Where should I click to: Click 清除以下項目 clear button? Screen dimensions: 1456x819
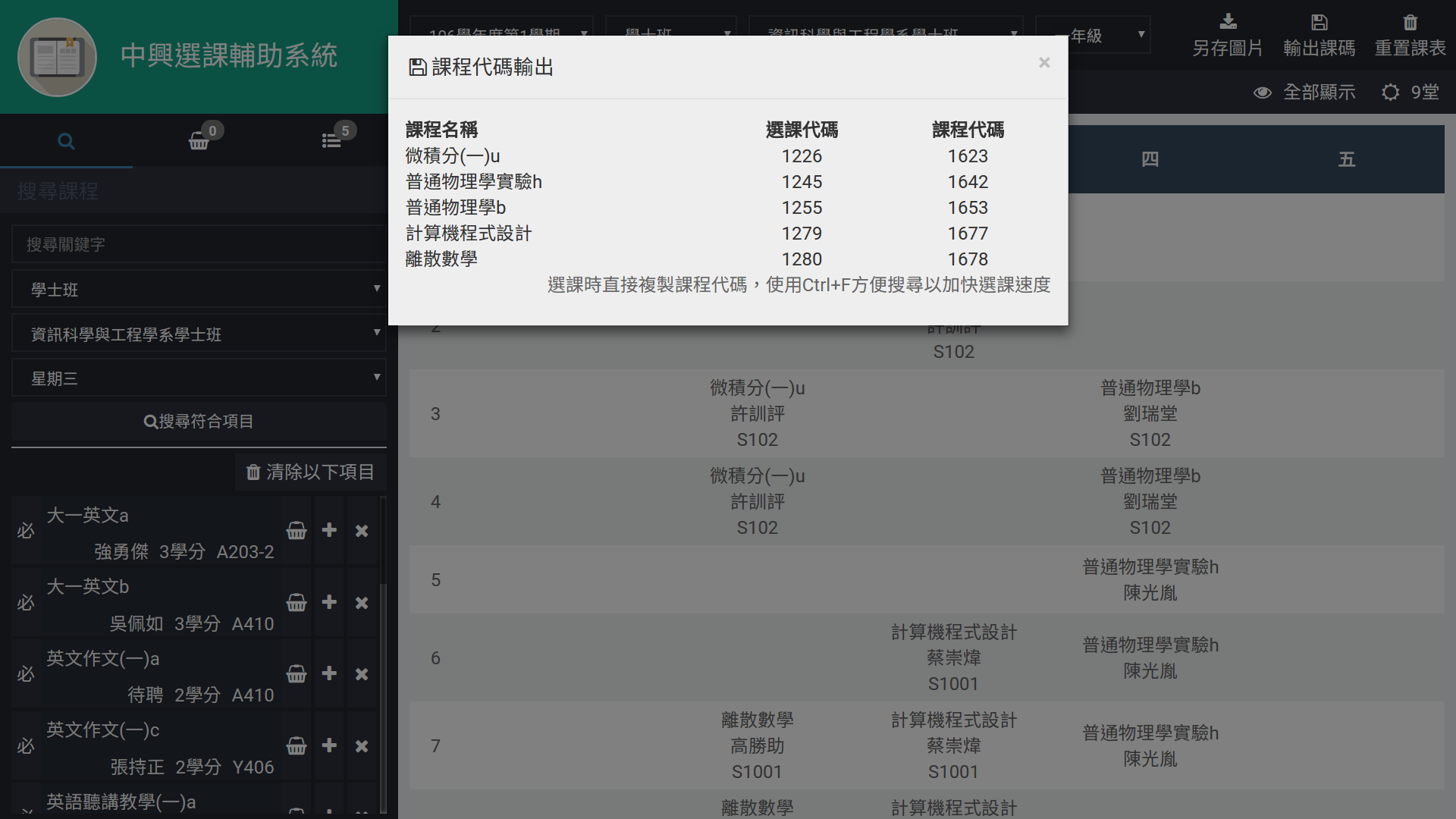point(311,472)
